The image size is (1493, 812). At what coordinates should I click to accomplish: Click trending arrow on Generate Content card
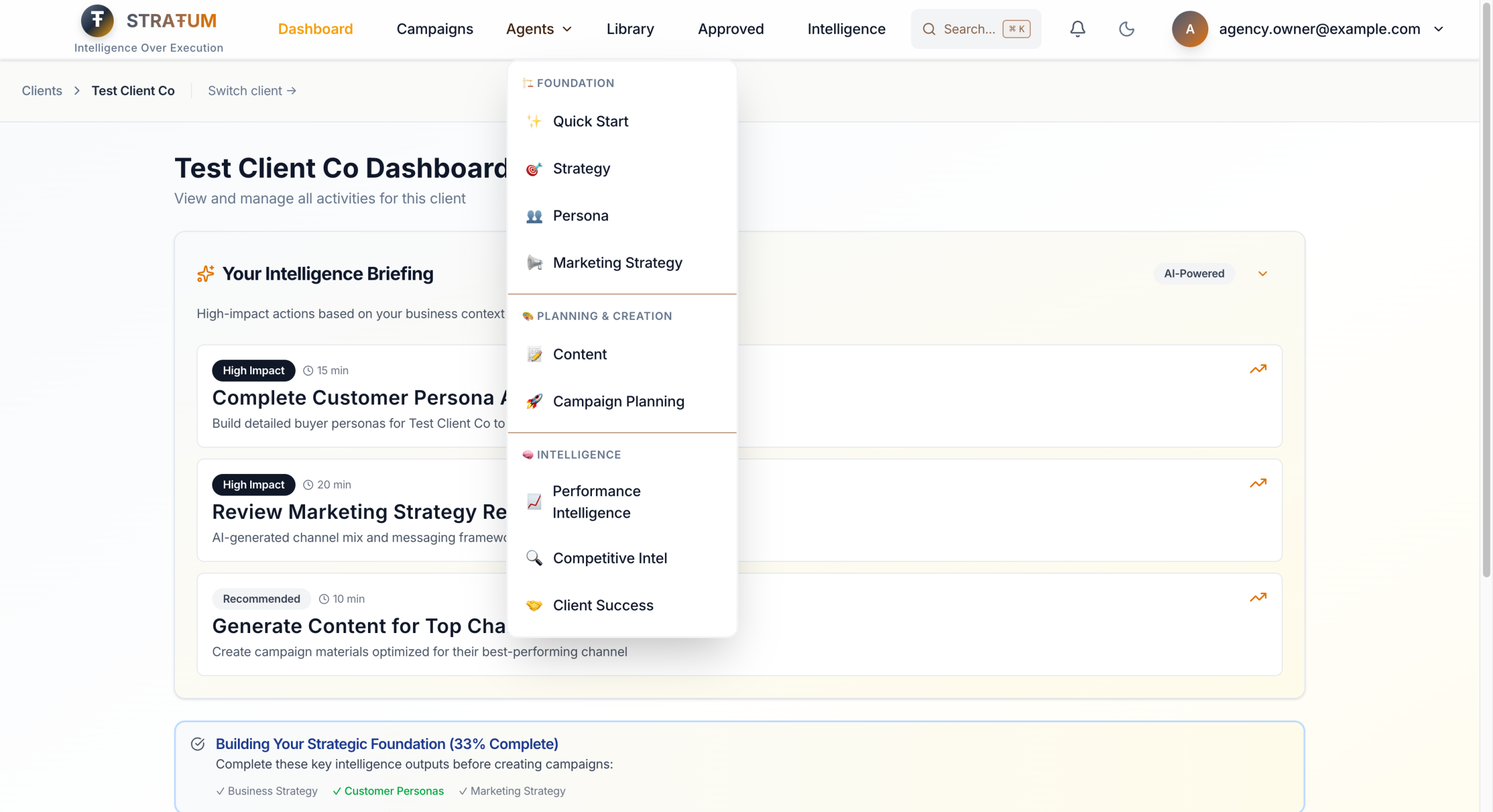click(x=1258, y=597)
